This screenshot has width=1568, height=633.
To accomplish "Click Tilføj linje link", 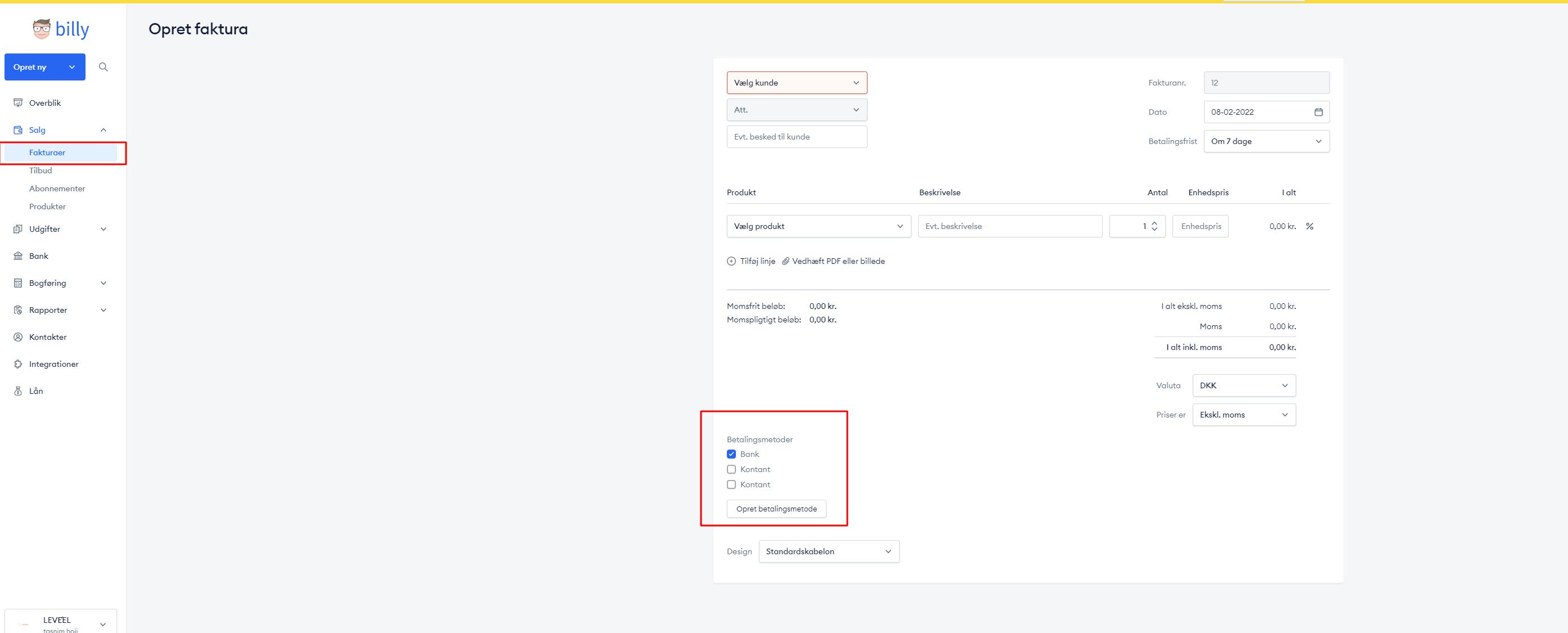I will coord(758,261).
